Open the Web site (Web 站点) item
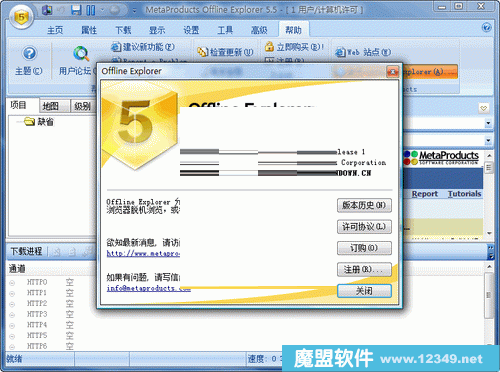Viewport: 500px width, 372px height. click(x=363, y=52)
